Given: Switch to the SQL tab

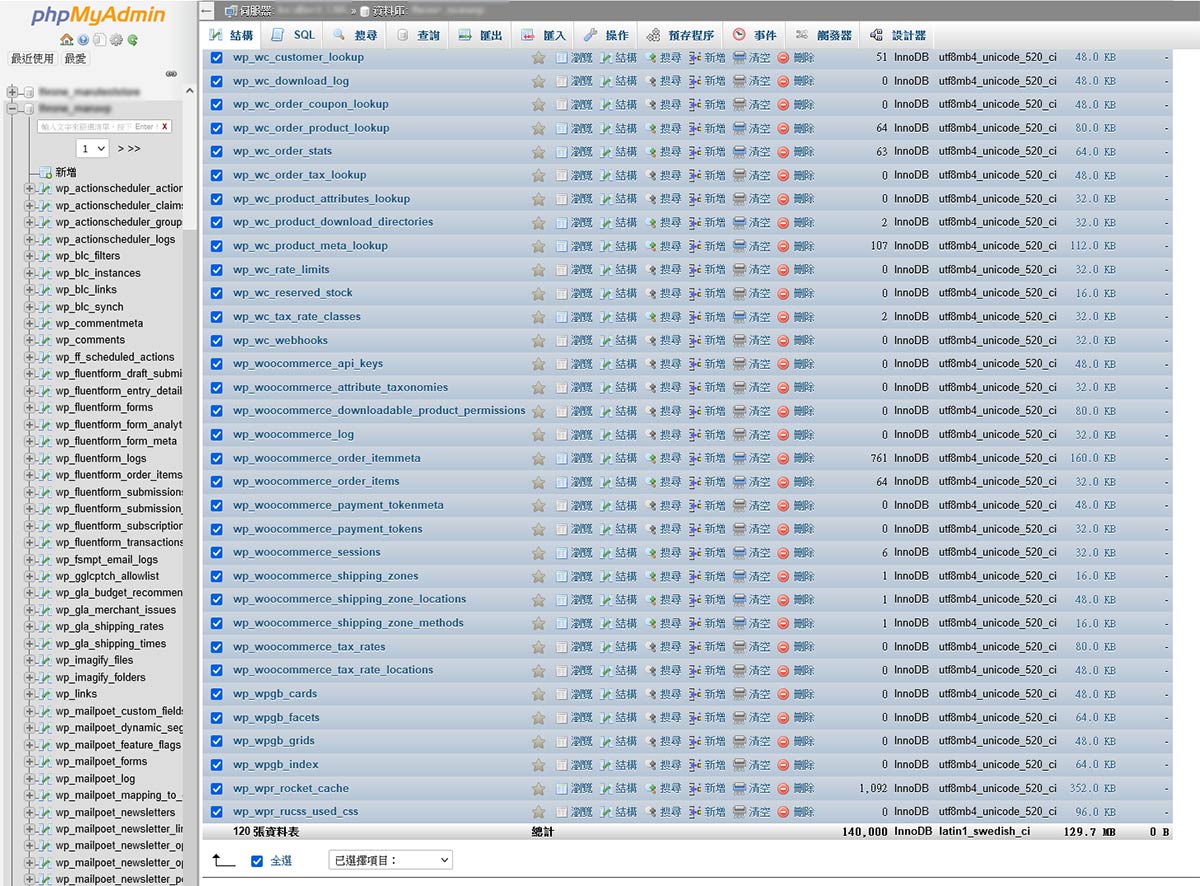Looking at the screenshot, I should click(293, 35).
